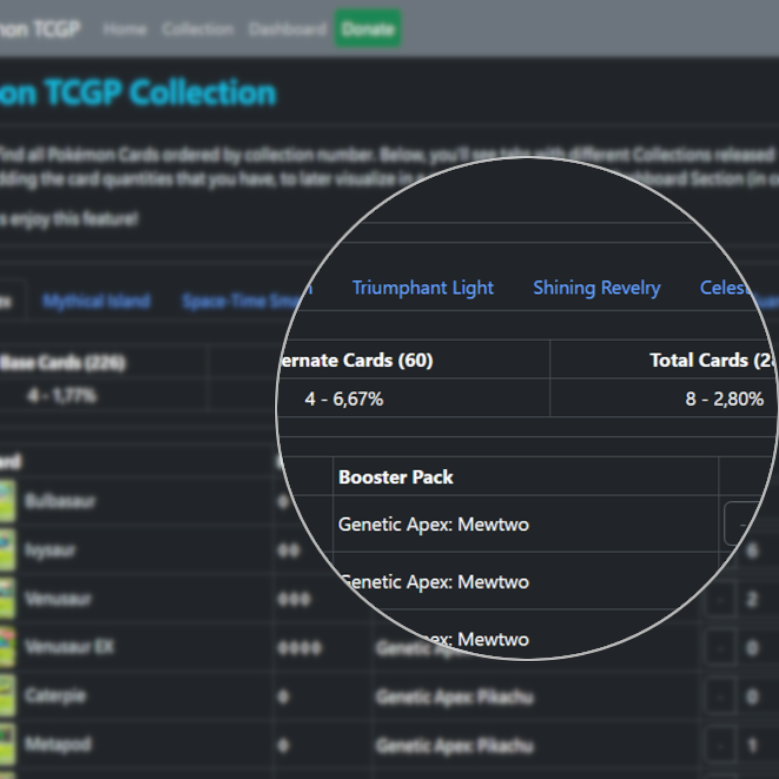
Task: Switch to the Mythical Island tab
Action: (x=96, y=301)
